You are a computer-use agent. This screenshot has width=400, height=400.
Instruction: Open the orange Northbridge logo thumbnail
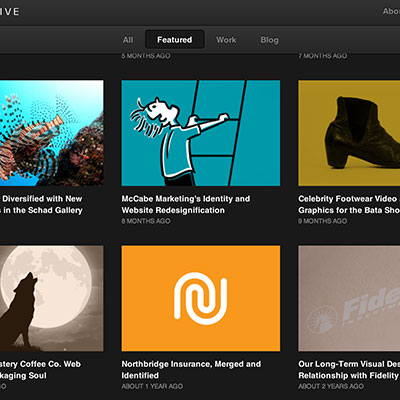[201, 298]
